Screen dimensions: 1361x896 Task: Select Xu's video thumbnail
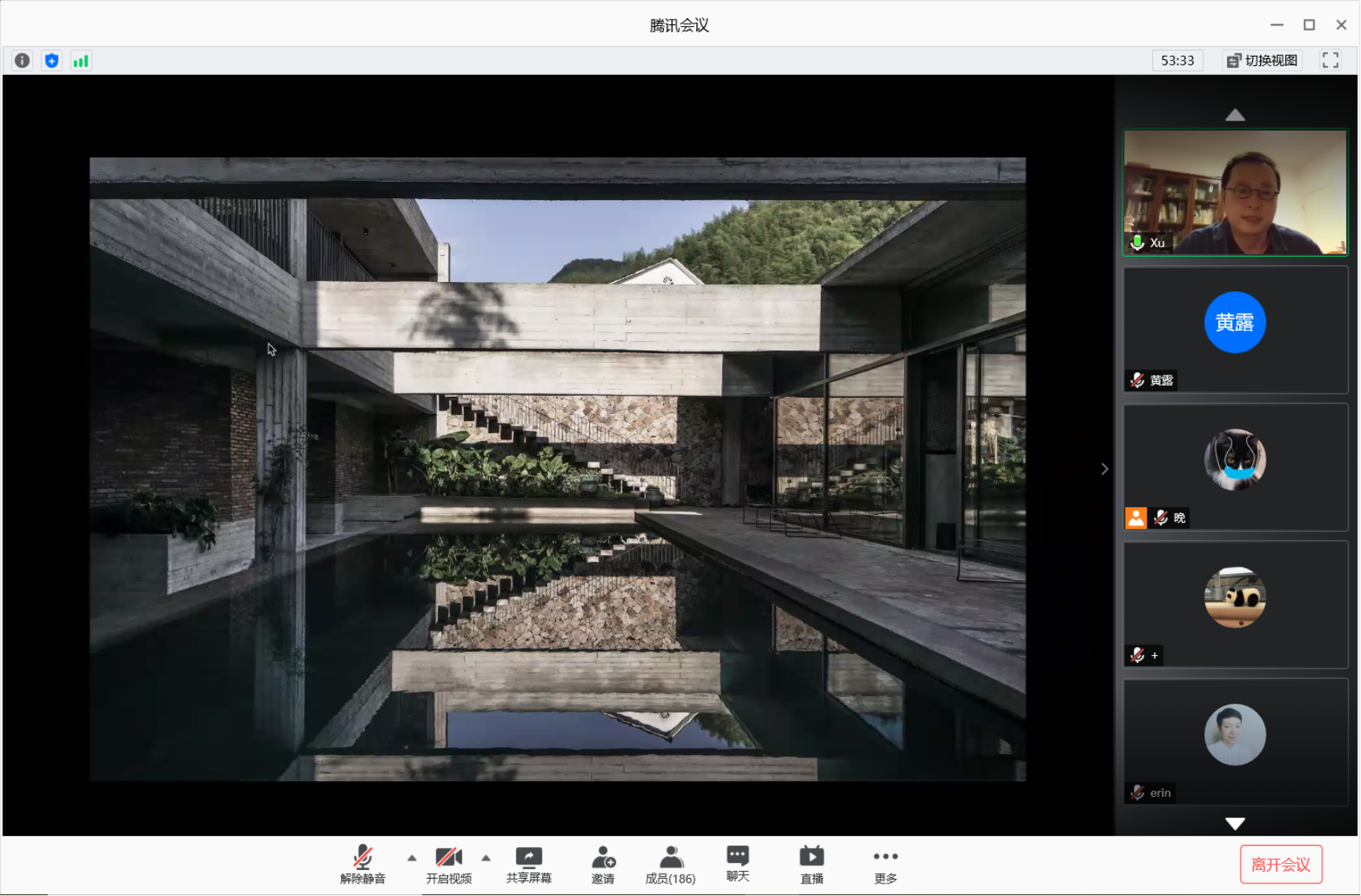[1235, 192]
